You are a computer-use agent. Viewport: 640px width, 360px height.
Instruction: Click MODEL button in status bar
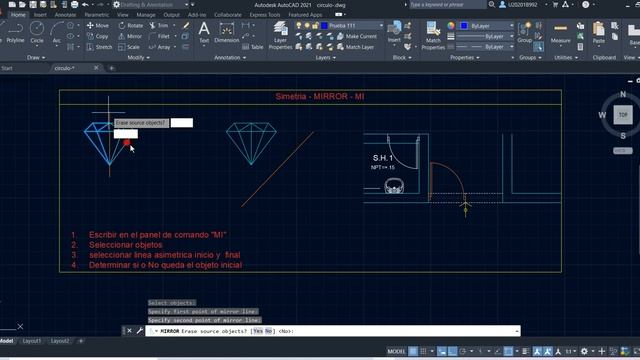point(396,351)
